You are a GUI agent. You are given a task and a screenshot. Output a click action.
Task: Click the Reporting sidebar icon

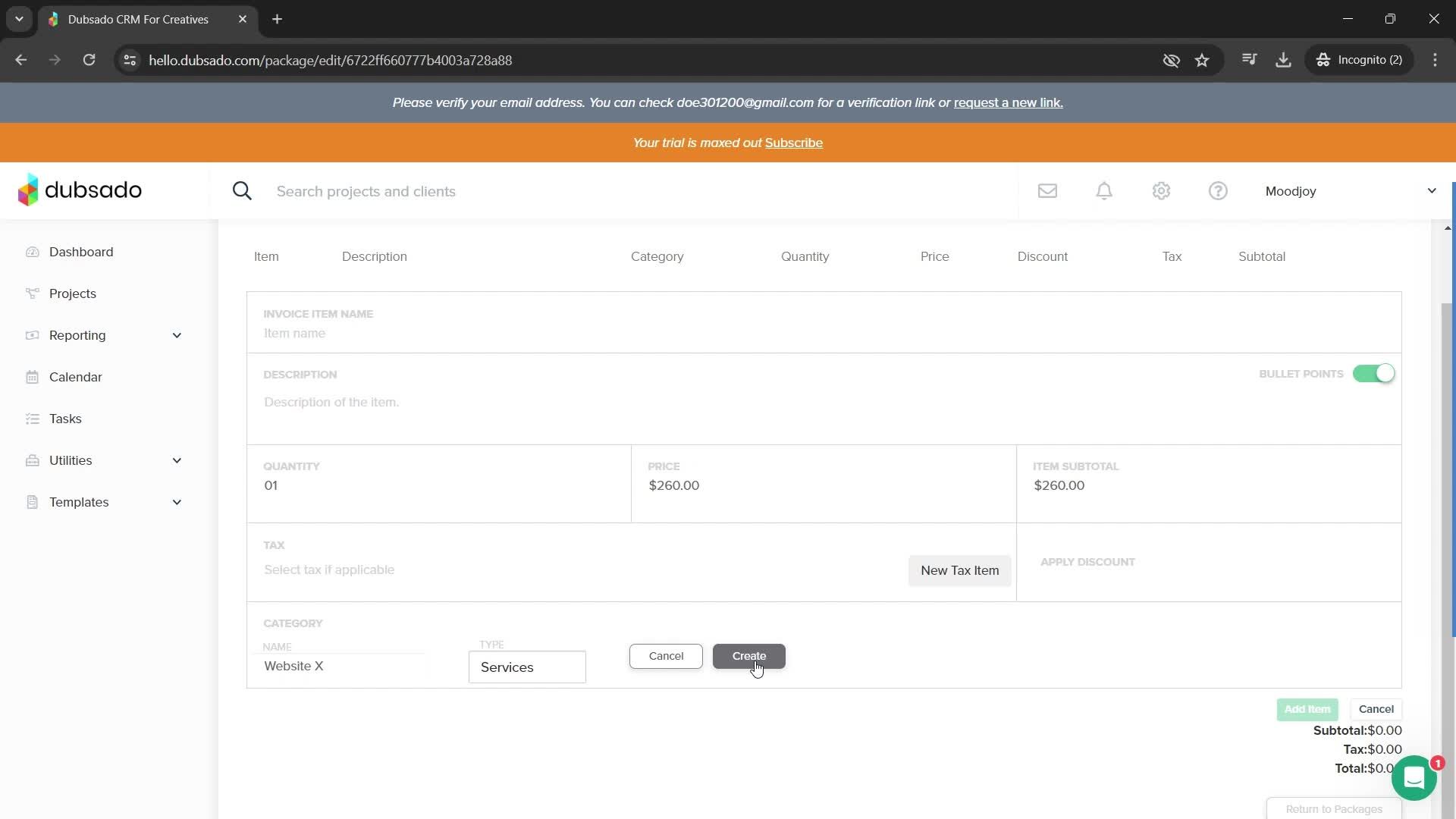tap(32, 335)
